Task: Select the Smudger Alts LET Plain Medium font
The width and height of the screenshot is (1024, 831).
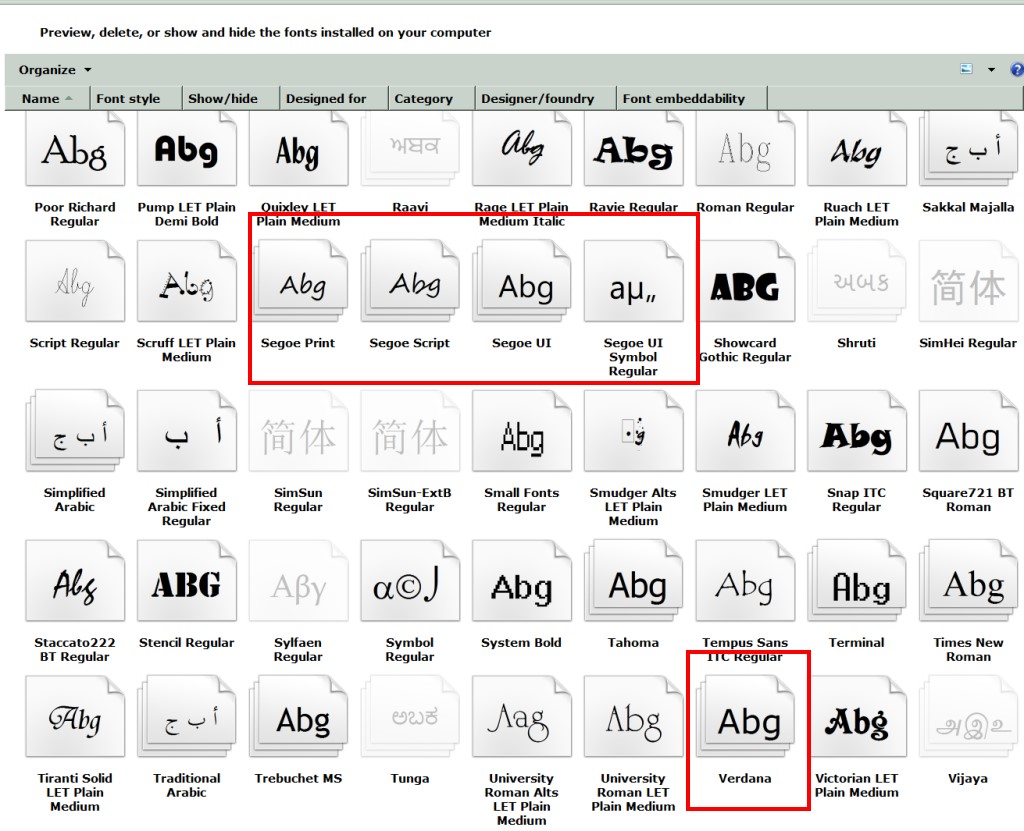Action: pyautogui.click(x=633, y=431)
